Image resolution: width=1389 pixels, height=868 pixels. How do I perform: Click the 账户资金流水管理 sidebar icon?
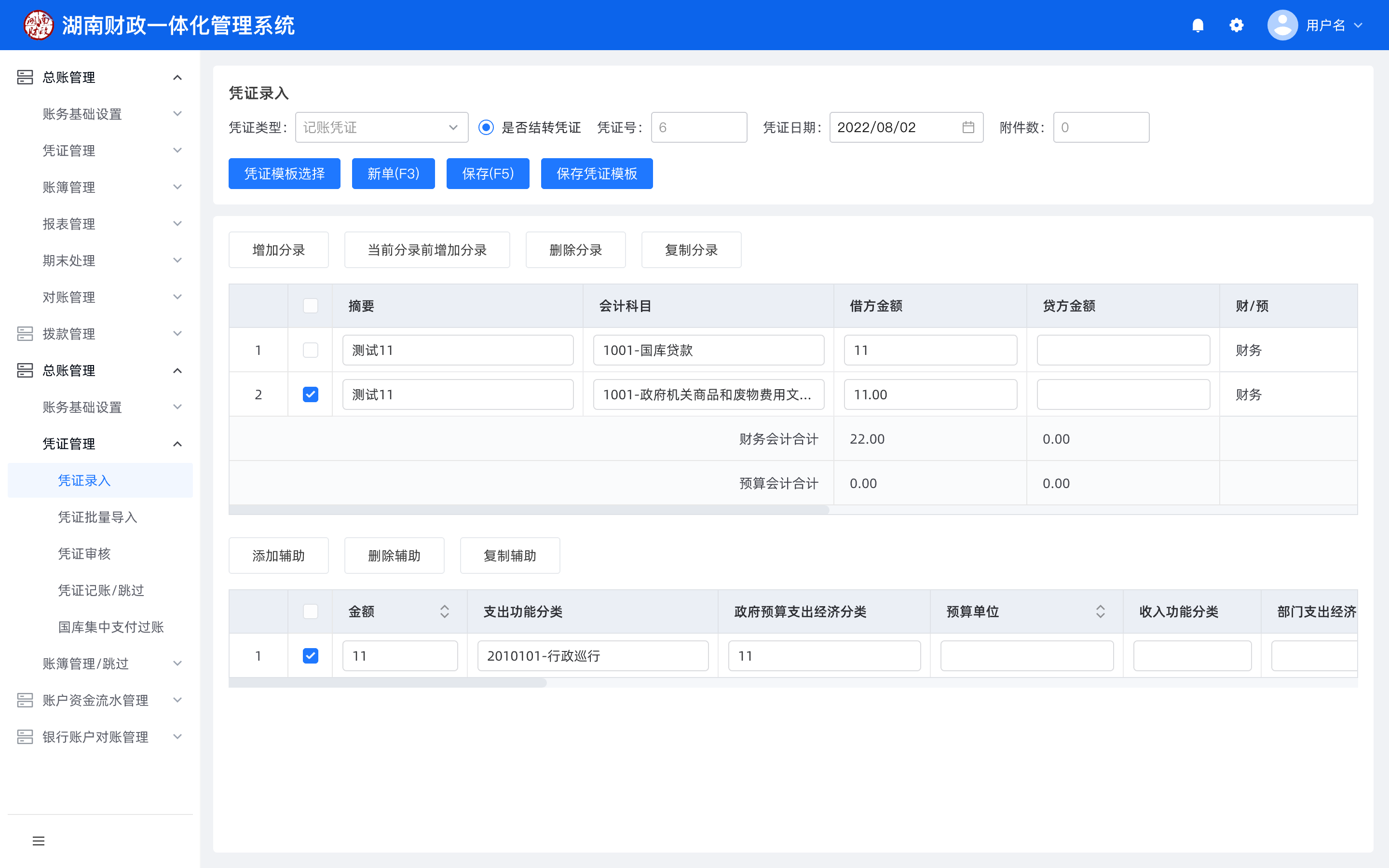pos(25,700)
